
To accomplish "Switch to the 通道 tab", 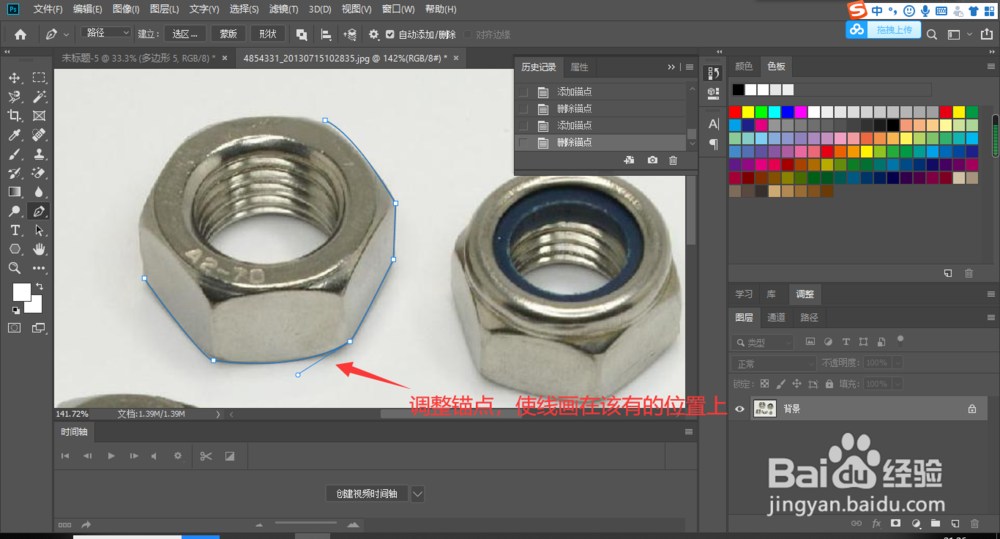I will point(776,318).
